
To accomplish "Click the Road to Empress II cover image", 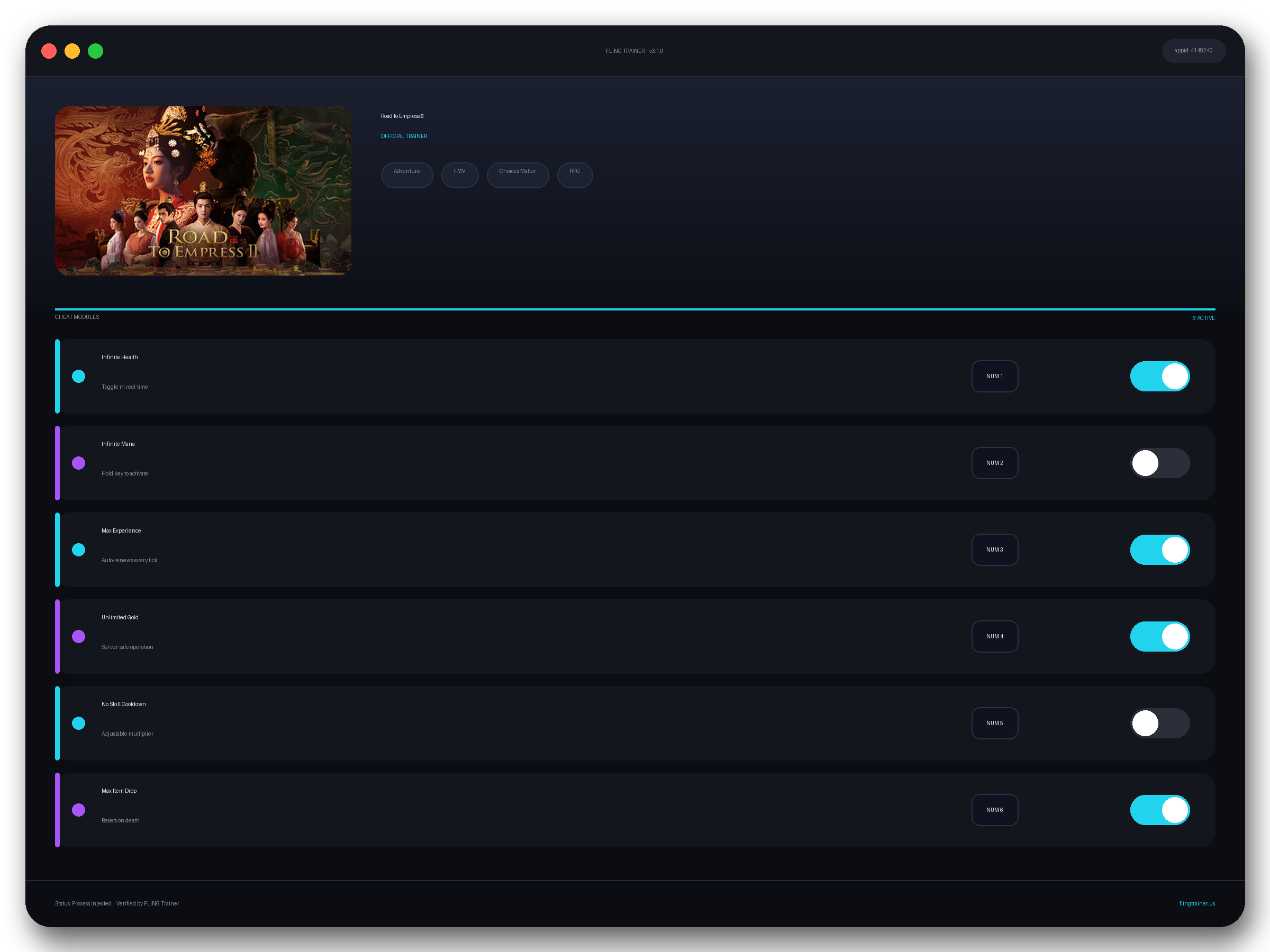I will point(203,190).
